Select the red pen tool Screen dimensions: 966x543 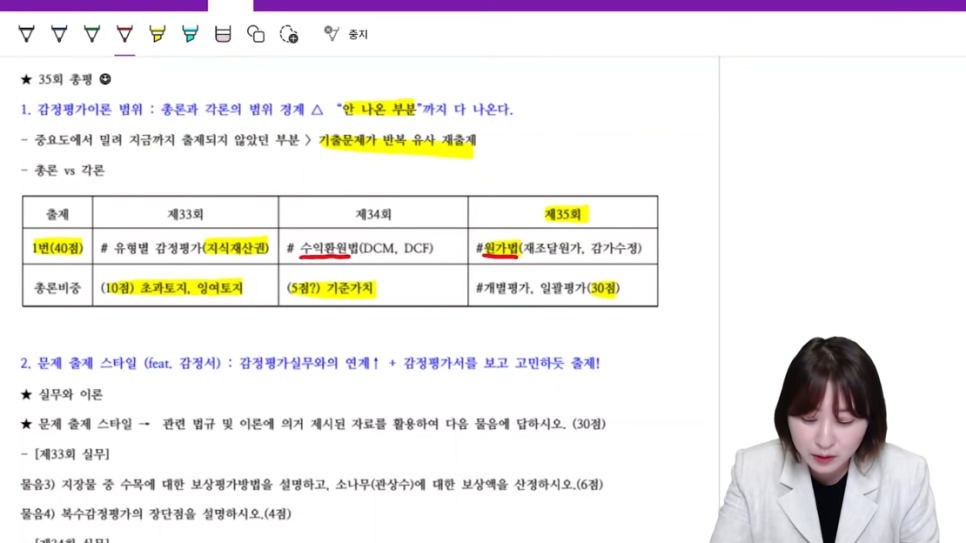point(124,34)
